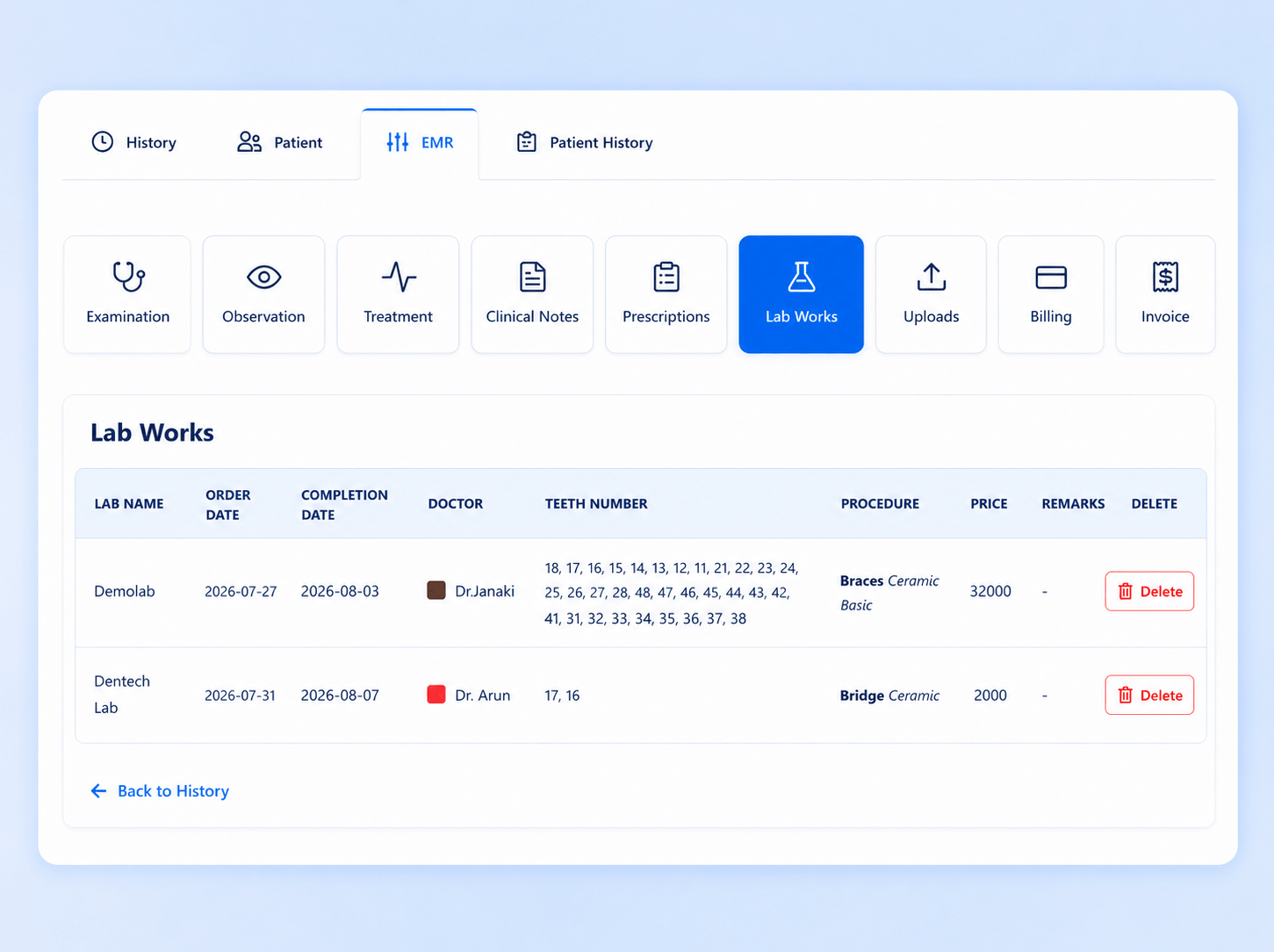The height and width of the screenshot is (952, 1274).
Task: Click the Lab Works heading
Action: click(152, 433)
